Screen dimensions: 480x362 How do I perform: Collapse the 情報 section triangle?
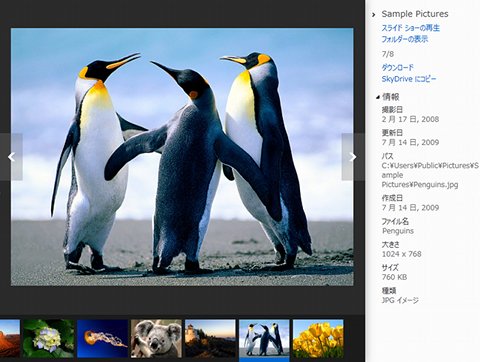coord(377,97)
